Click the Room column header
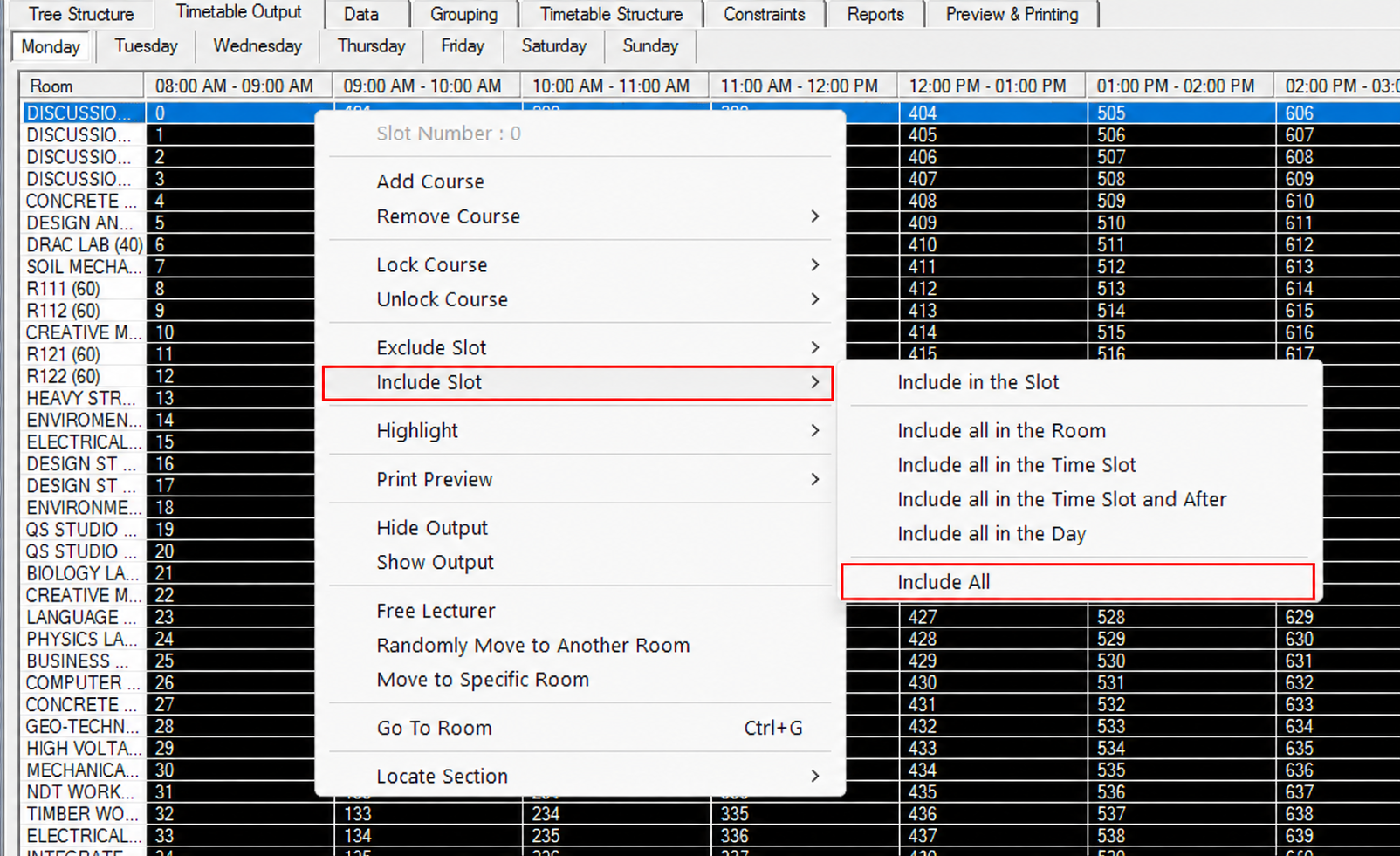The image size is (1400, 856). pyautogui.click(x=82, y=86)
